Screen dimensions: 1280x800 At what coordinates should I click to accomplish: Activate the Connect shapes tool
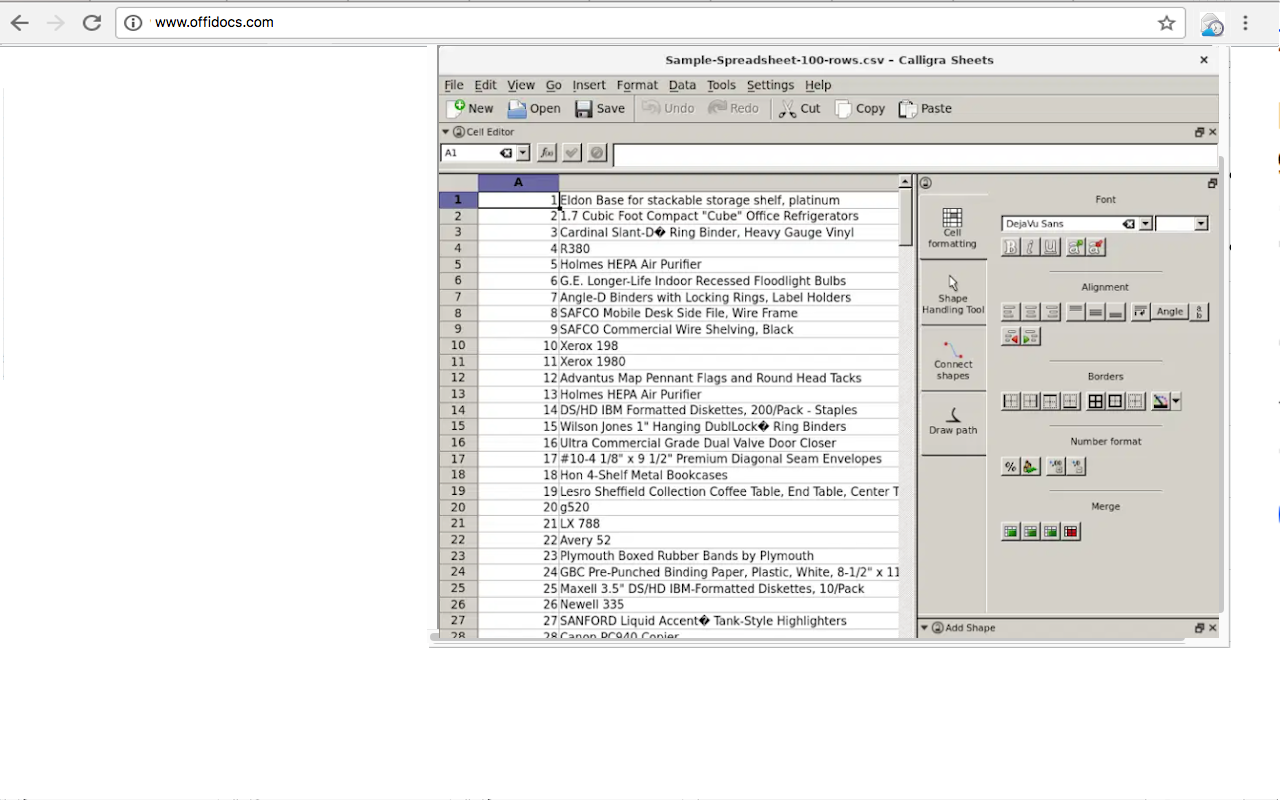click(x=953, y=357)
